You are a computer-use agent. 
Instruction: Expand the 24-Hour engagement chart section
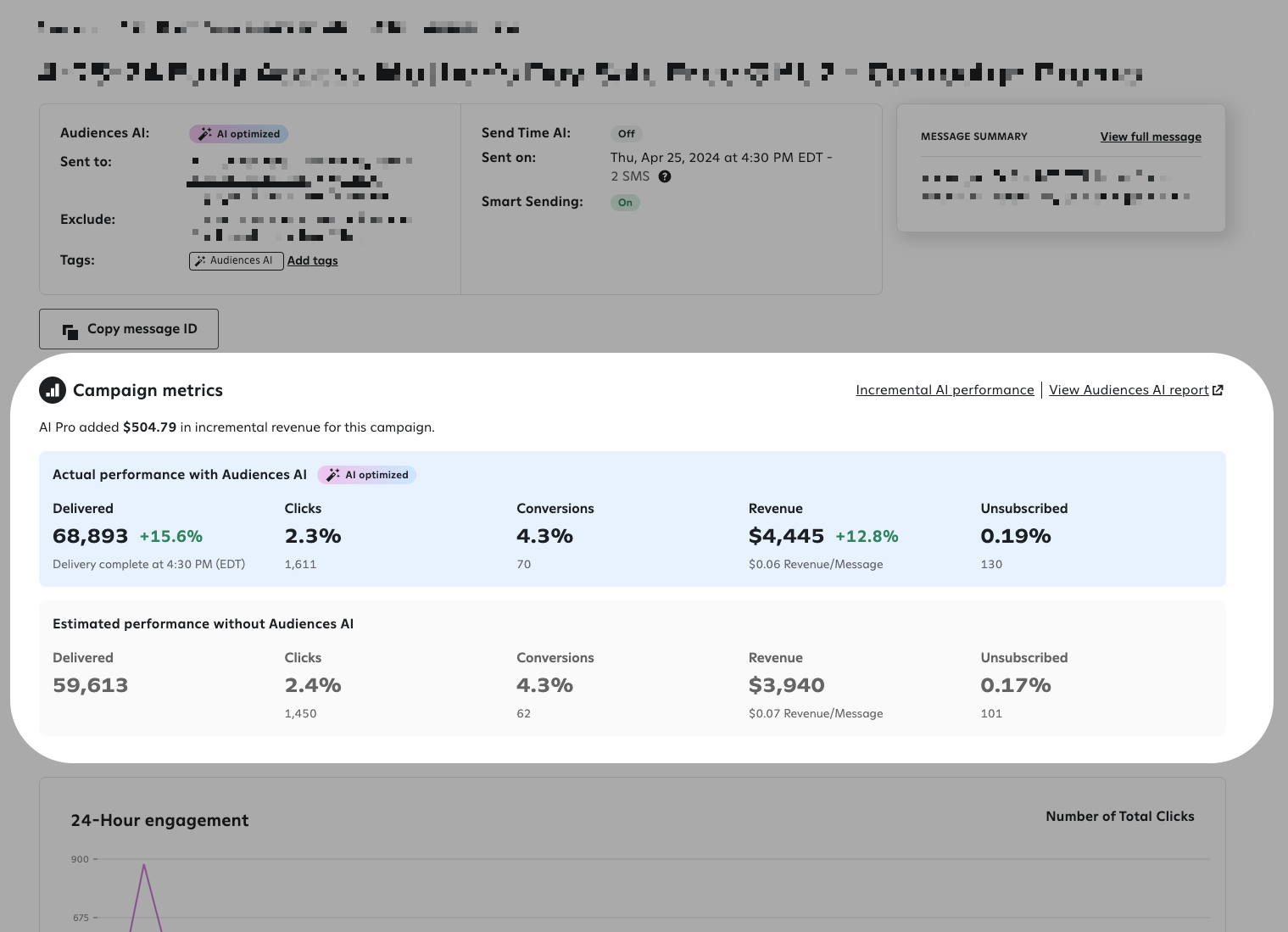(159, 820)
